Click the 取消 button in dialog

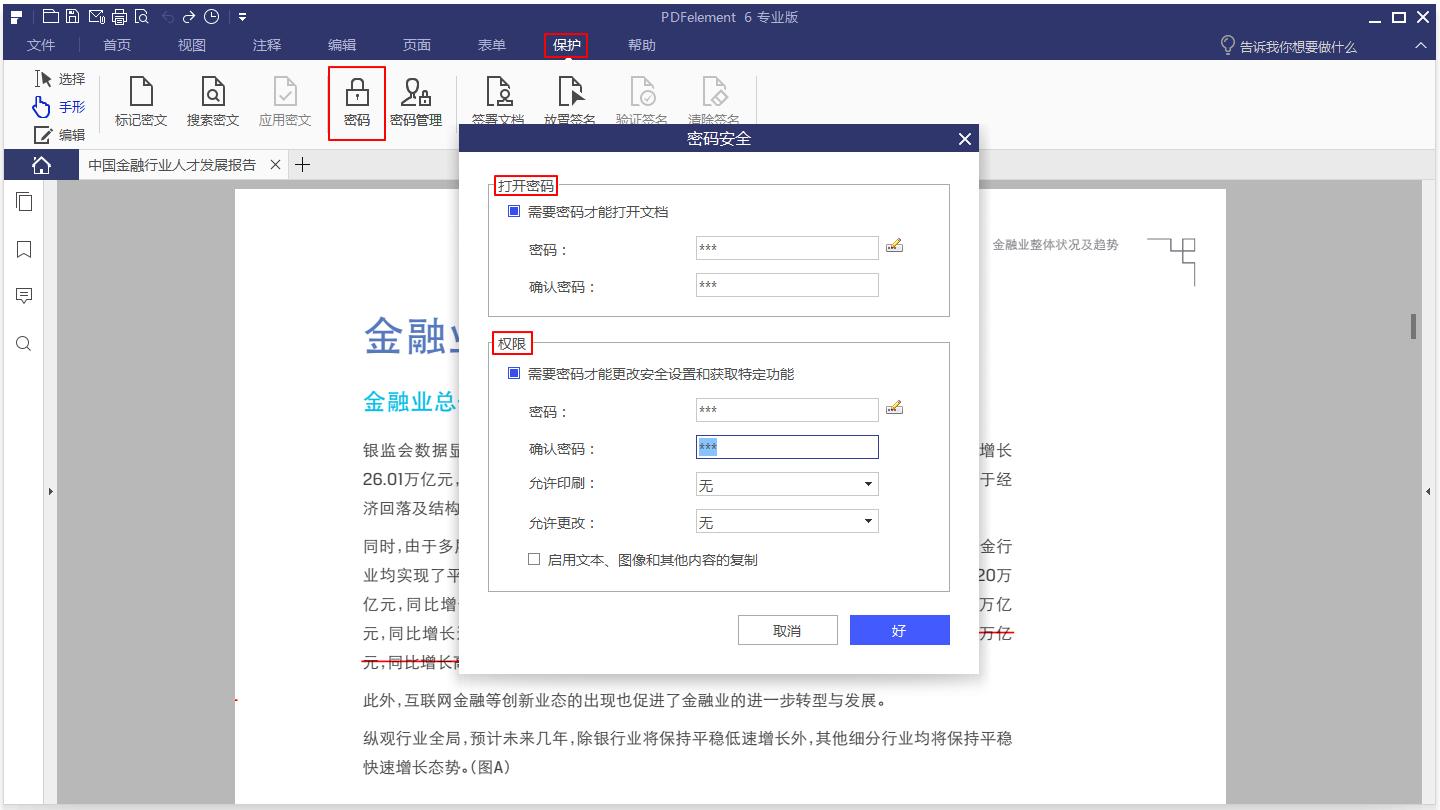point(787,630)
